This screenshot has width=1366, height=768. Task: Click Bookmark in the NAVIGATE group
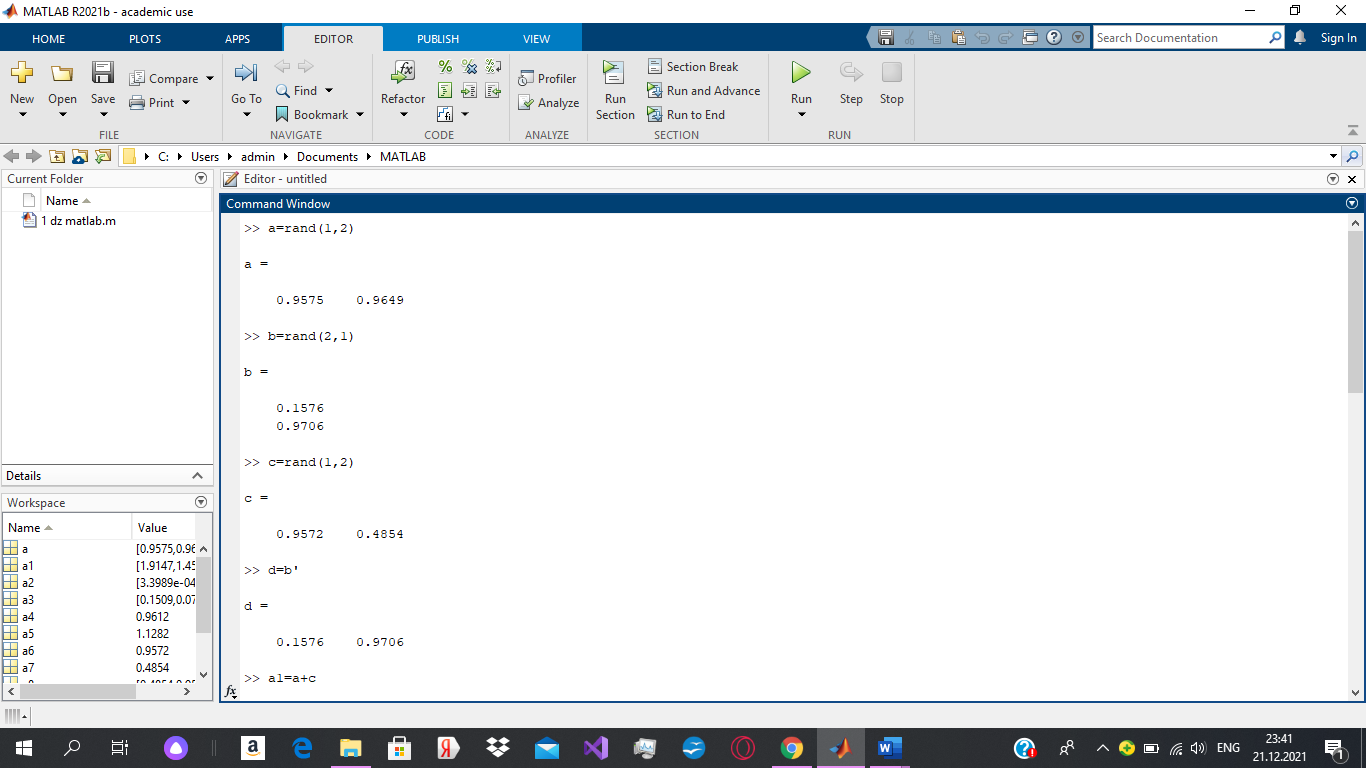pos(312,114)
